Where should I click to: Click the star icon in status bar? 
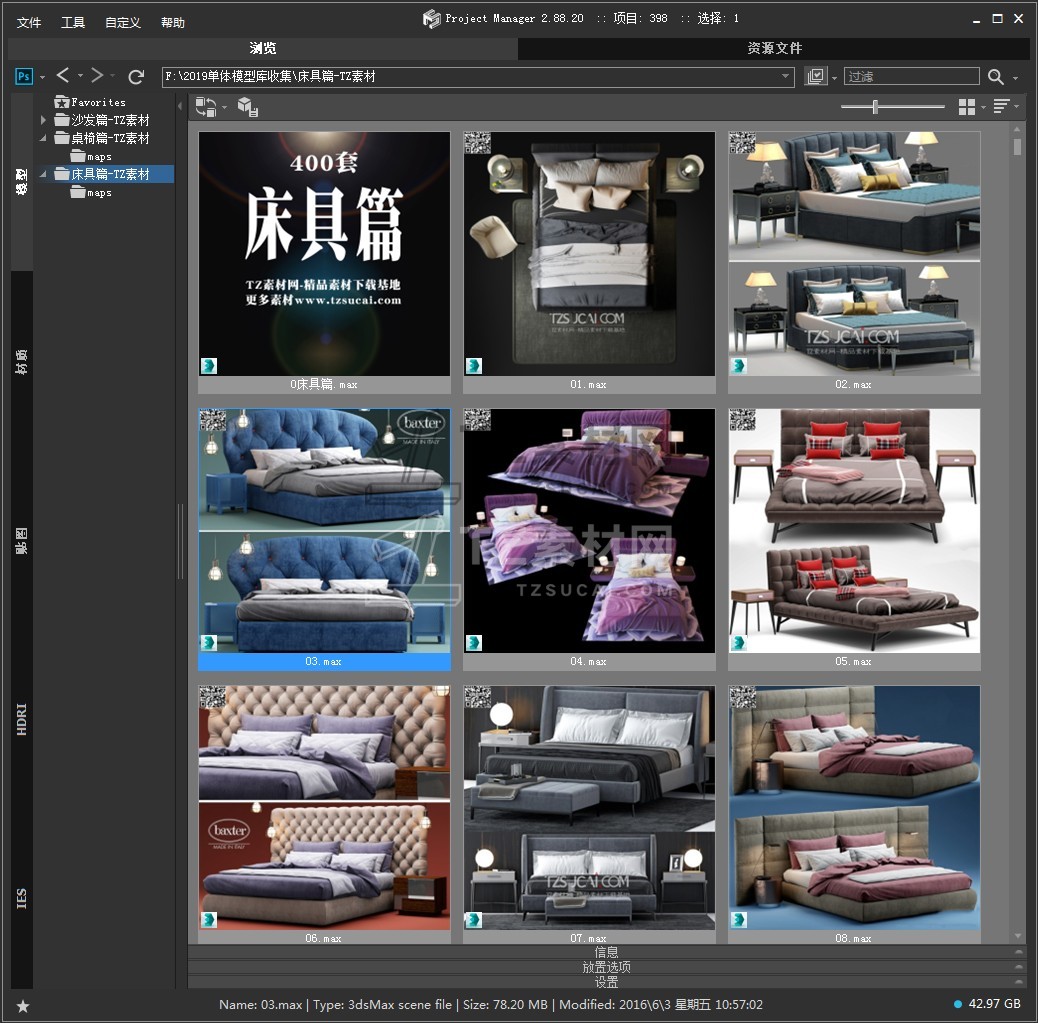pyautogui.click(x=23, y=1005)
